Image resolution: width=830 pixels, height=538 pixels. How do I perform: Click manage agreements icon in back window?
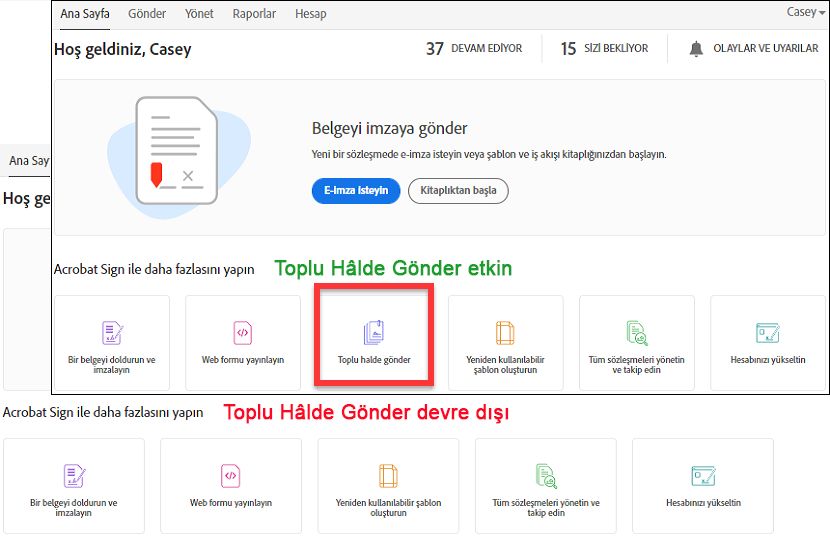546,476
